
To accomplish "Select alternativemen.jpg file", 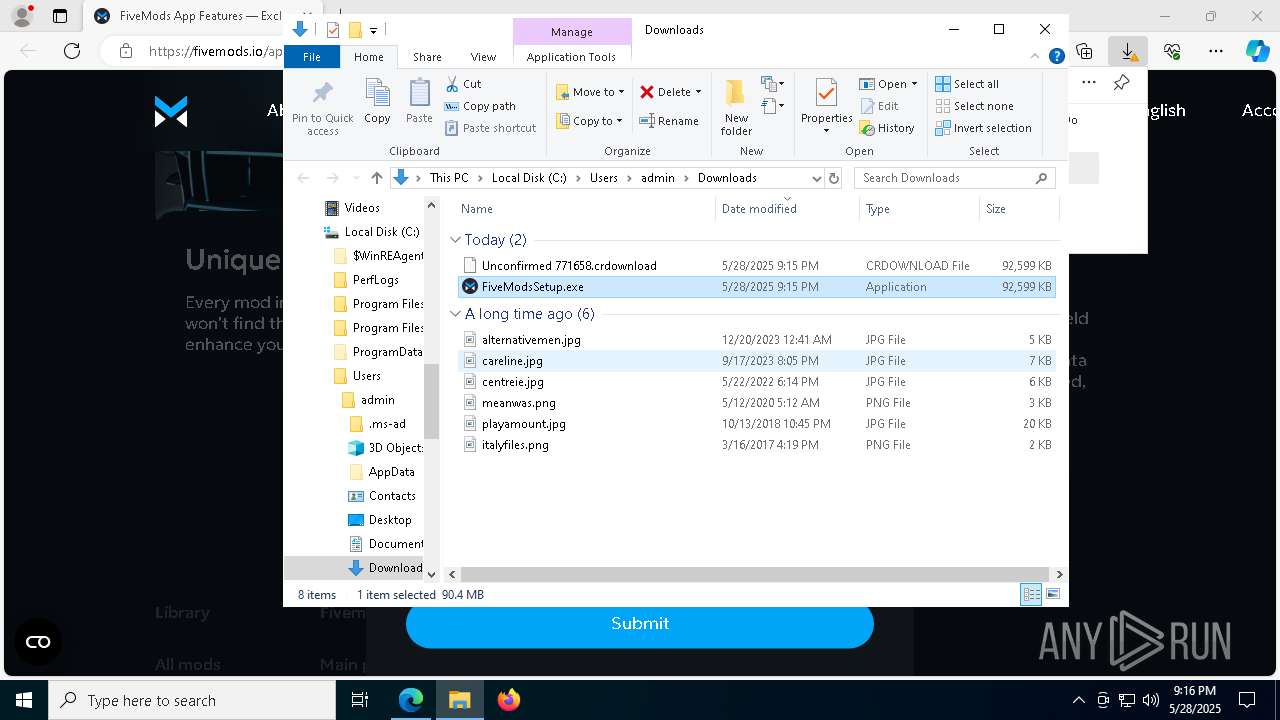I will pyautogui.click(x=756, y=340).
